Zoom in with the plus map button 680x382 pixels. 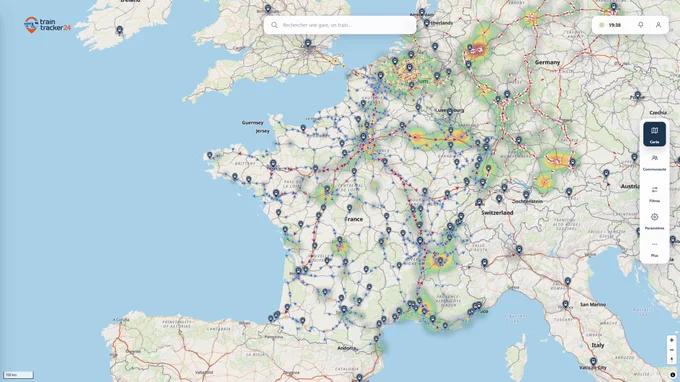671,340
